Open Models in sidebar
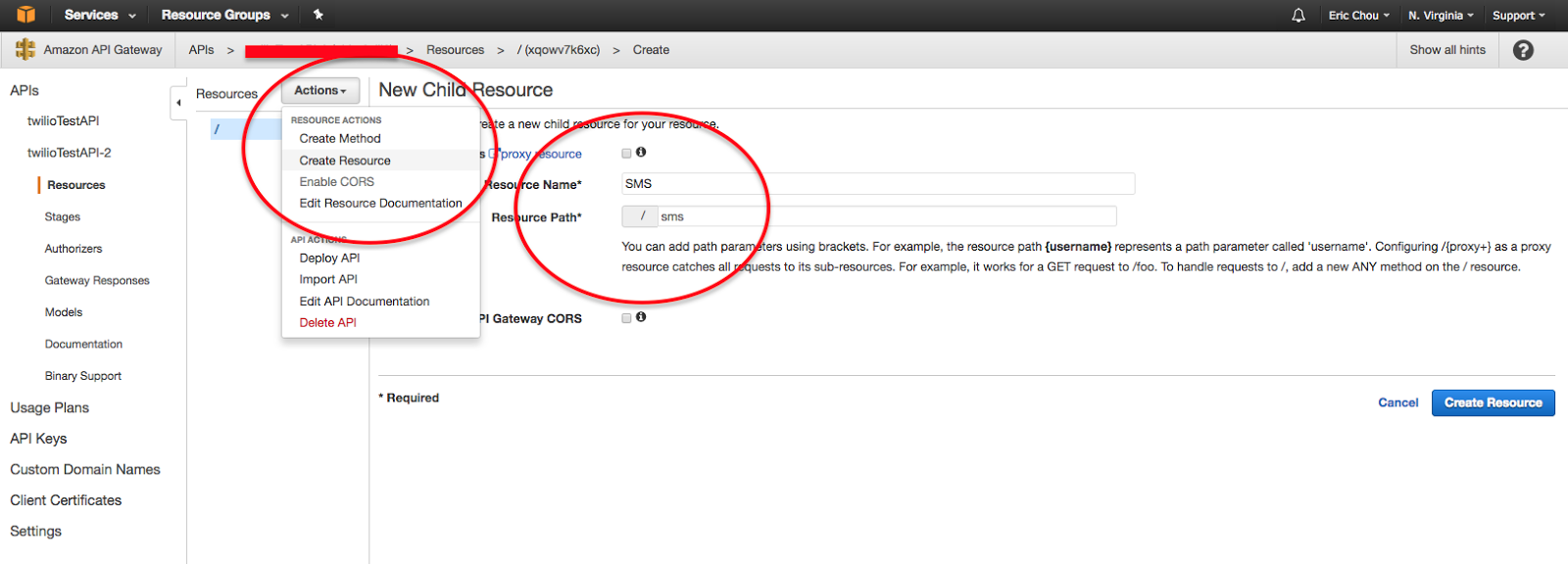Screen dimensions: 1568x564 tap(63, 312)
